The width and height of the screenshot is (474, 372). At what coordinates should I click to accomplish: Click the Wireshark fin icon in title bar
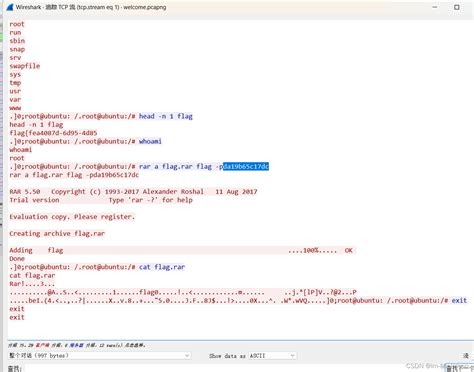tap(9, 7)
